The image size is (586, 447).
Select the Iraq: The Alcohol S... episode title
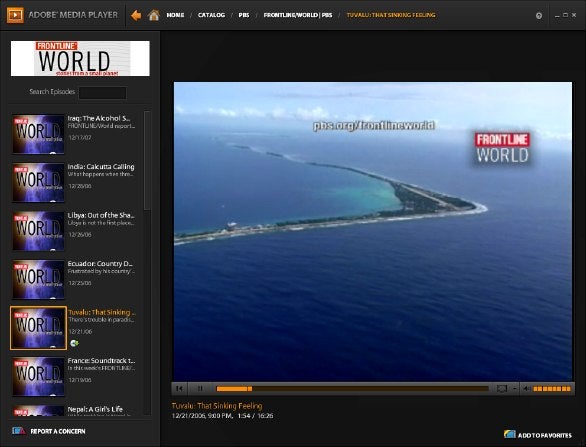(x=99, y=118)
